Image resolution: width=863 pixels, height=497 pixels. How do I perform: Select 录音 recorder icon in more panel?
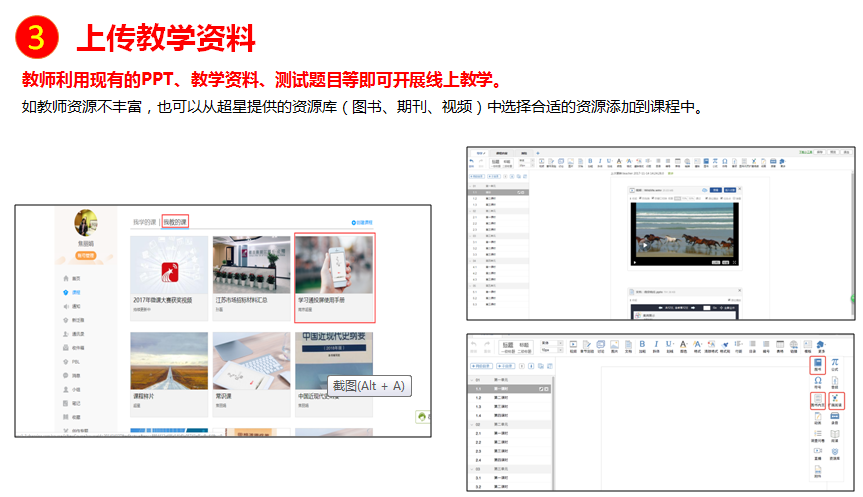click(835, 418)
